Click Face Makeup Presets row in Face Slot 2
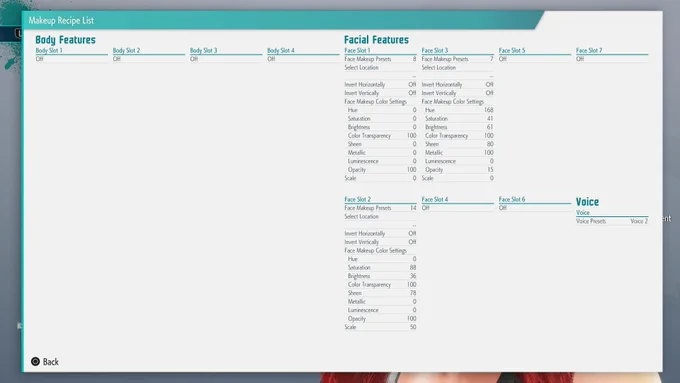The width and height of the screenshot is (680, 383). 380,208
